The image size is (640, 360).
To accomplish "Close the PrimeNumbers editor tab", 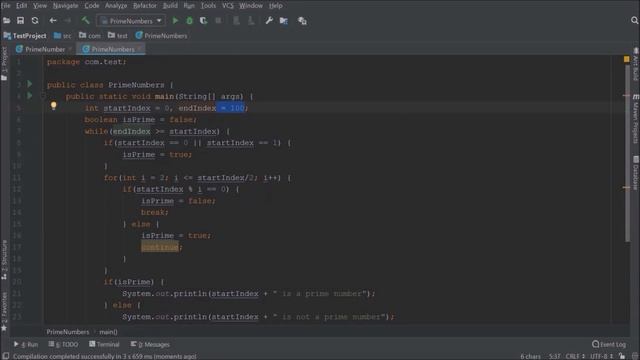I will 140,49.
